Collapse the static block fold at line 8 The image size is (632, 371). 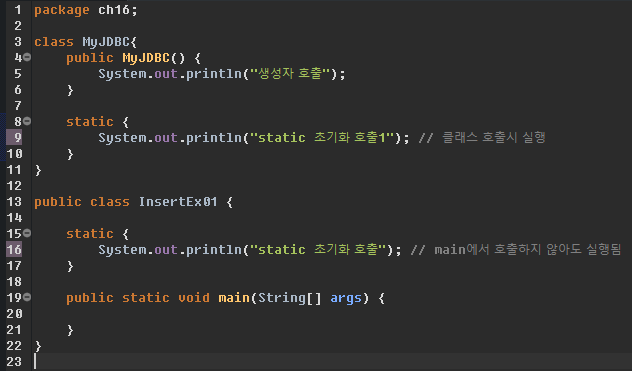click(27, 121)
